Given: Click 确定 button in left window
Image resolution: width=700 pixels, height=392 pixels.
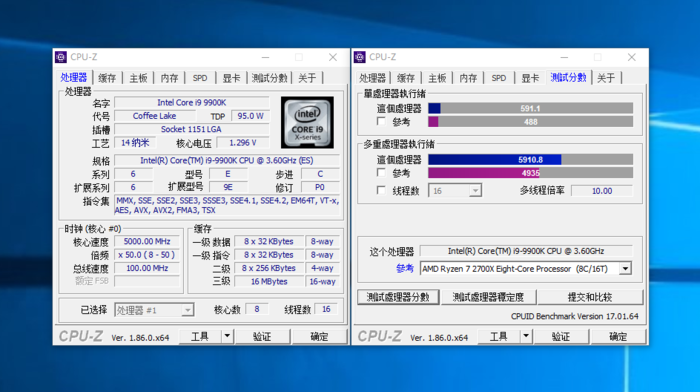Looking at the screenshot, I should (319, 336).
